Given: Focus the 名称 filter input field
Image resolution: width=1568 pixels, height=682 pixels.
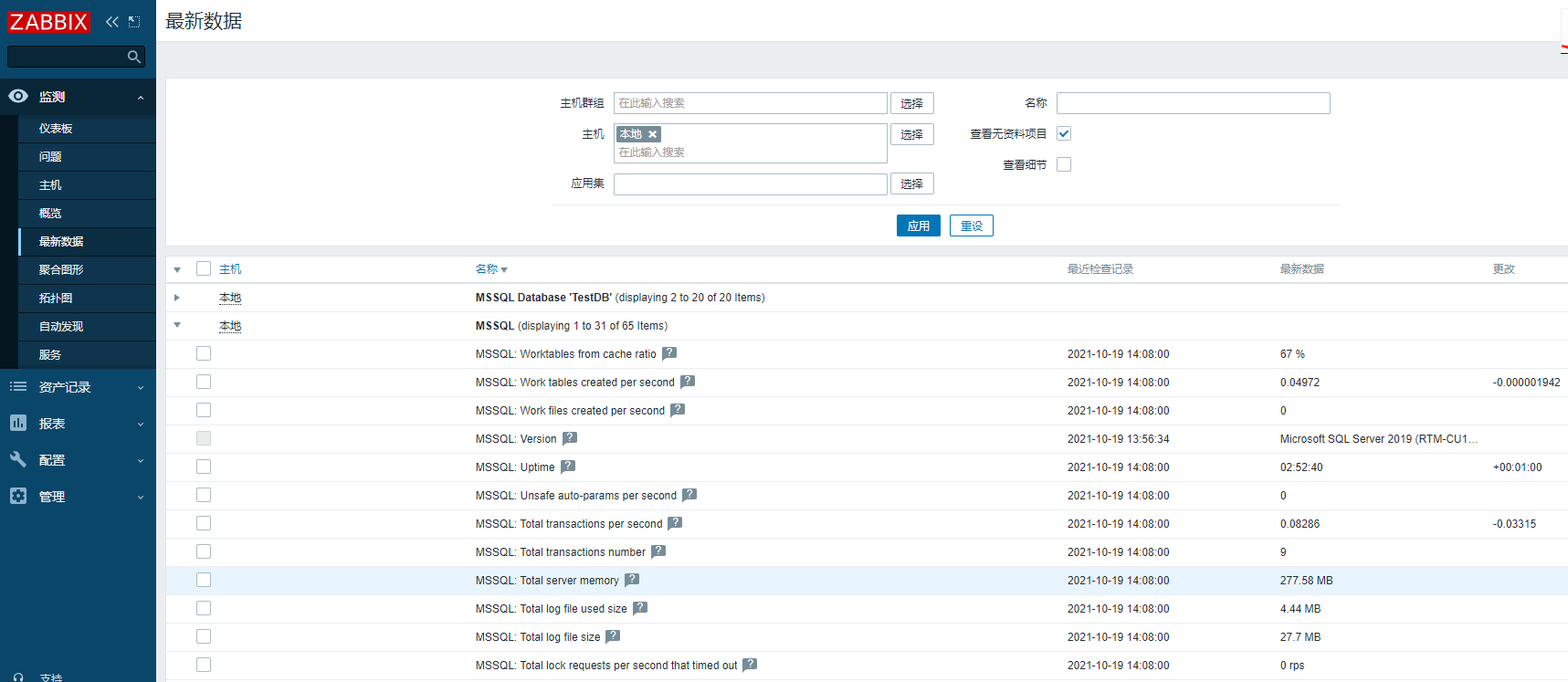Looking at the screenshot, I should pyautogui.click(x=1193, y=103).
